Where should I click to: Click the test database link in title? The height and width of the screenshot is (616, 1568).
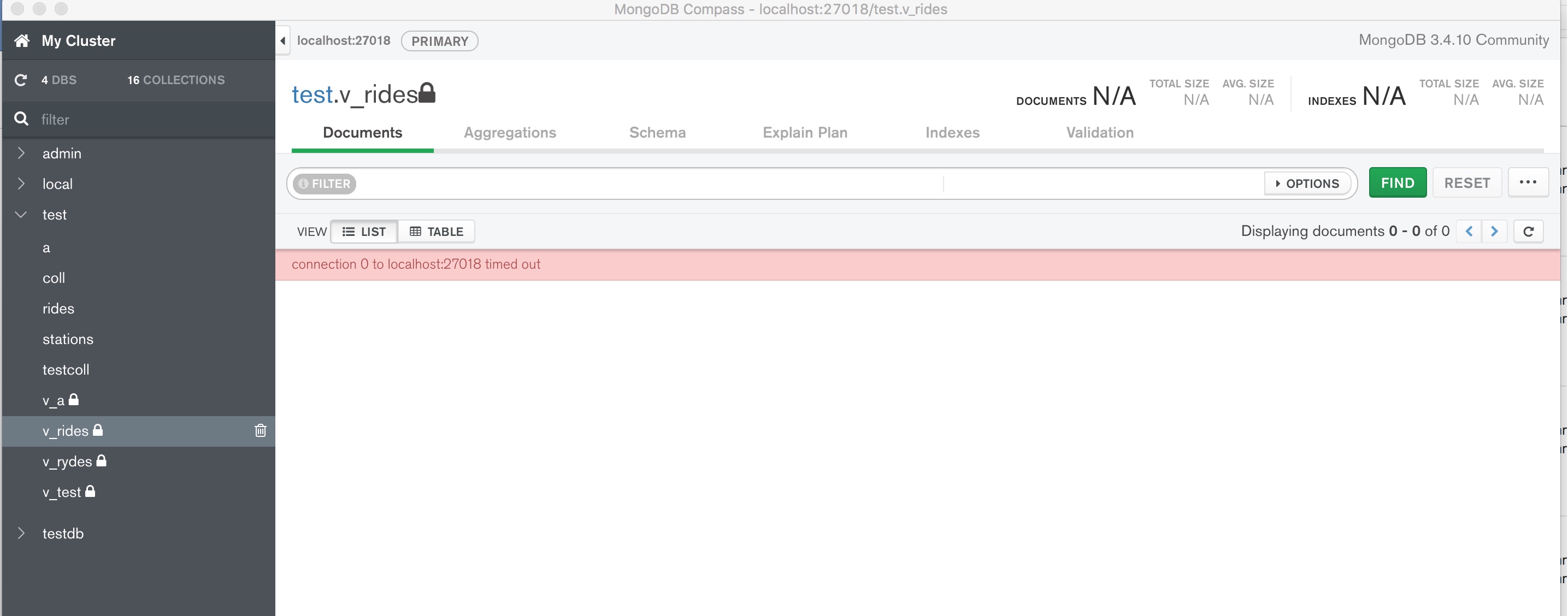(311, 94)
